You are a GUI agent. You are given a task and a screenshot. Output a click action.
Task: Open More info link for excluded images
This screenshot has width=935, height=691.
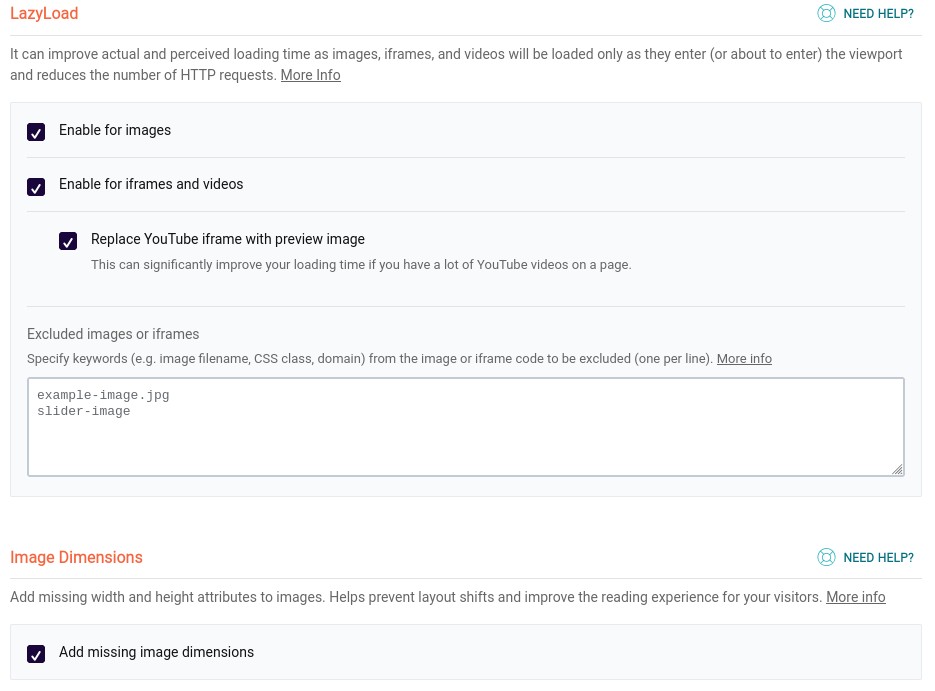[x=744, y=359]
